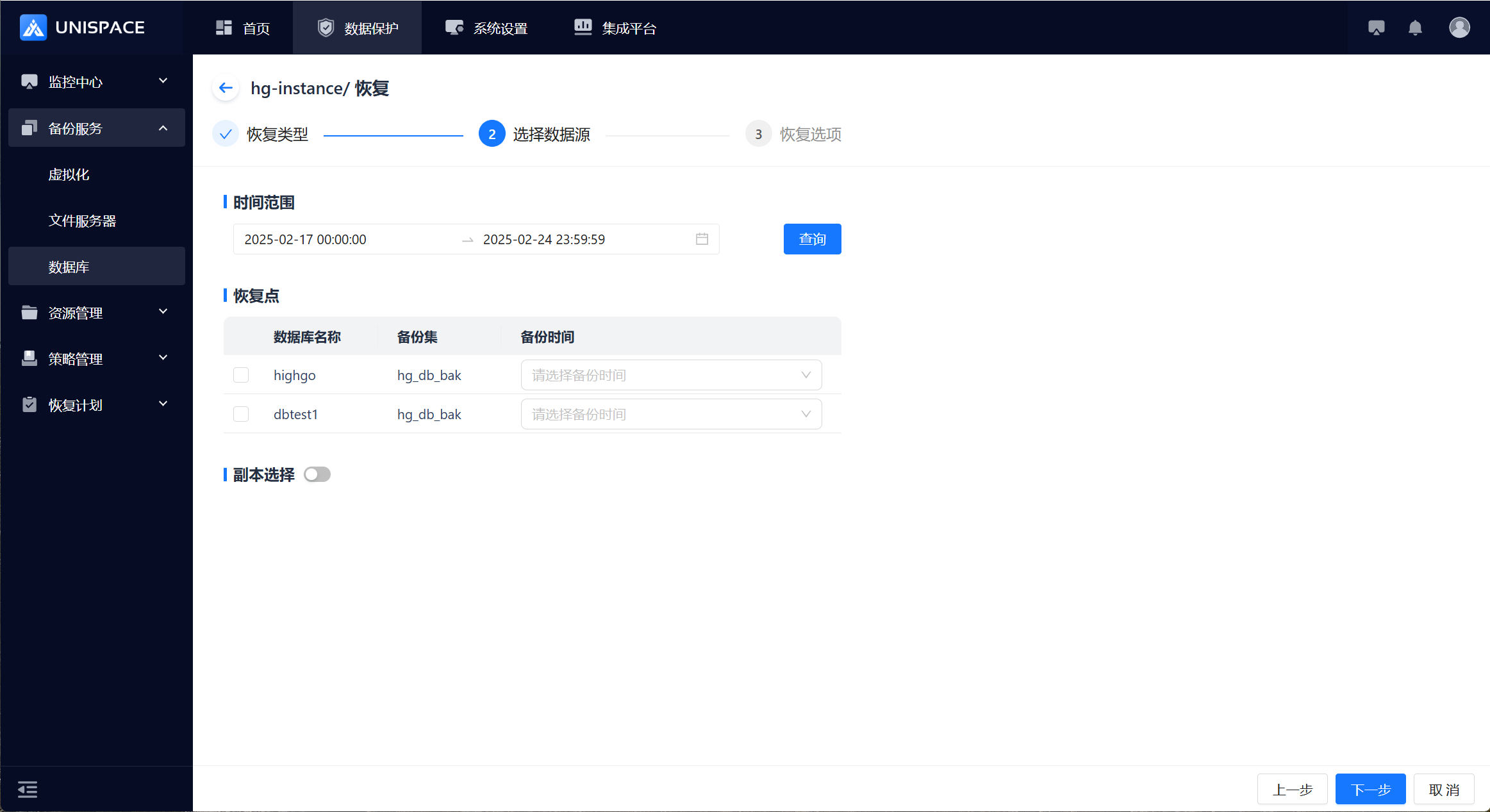This screenshot has height=812, width=1490.
Task: Collapse sidebar using bottom menu-fold icon
Action: click(x=28, y=789)
